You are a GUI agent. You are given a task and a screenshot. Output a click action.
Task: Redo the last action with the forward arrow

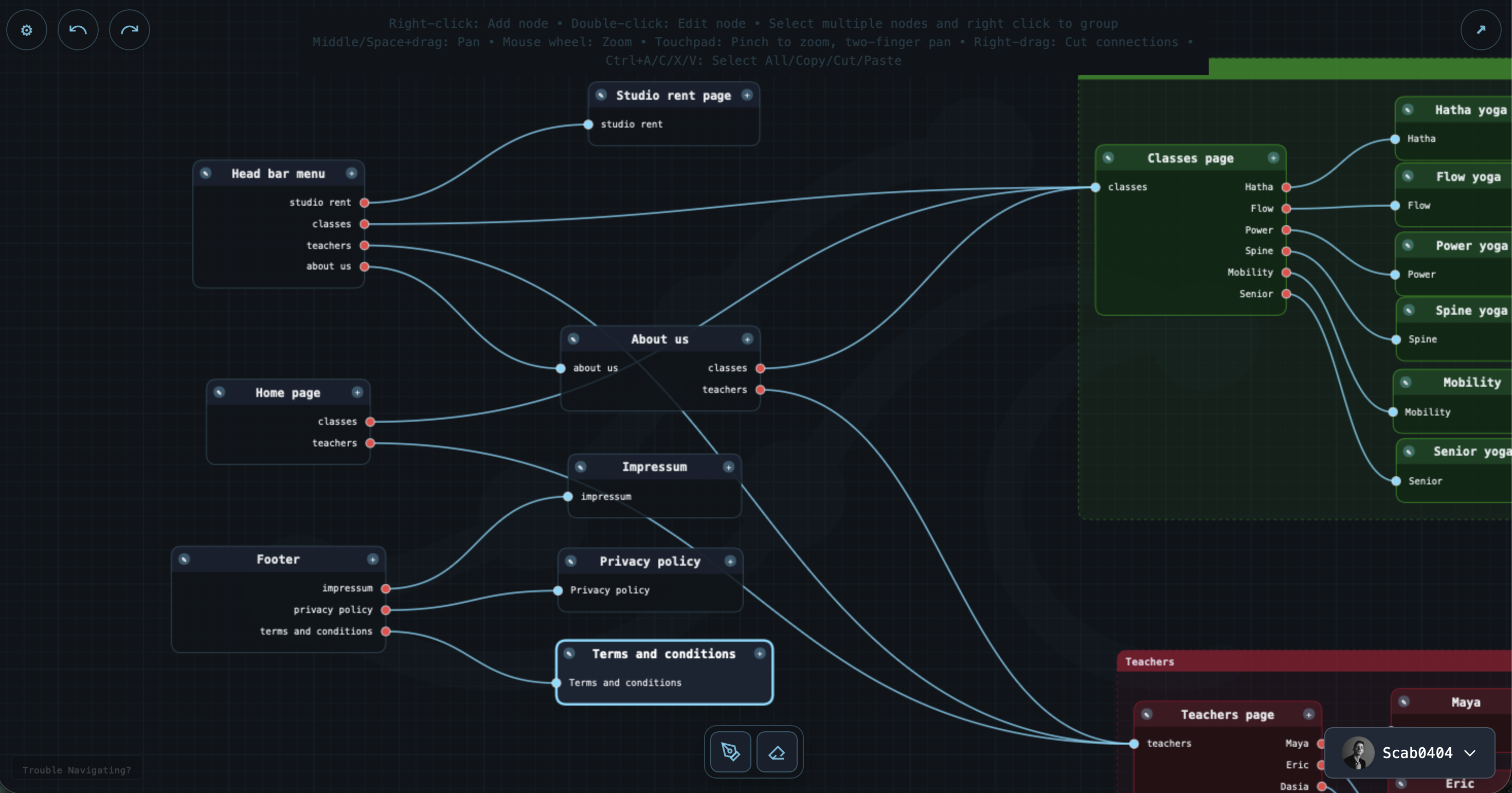(129, 29)
